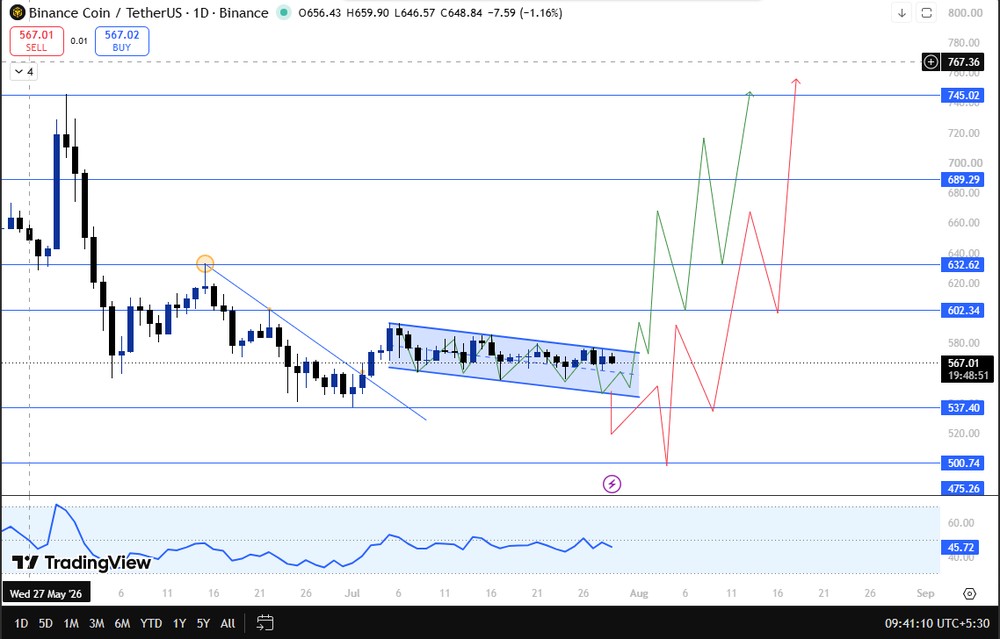Viewport: 1000px width, 639px height.
Task: Click the 767.36 crosshair price label
Action: pyautogui.click(x=963, y=62)
